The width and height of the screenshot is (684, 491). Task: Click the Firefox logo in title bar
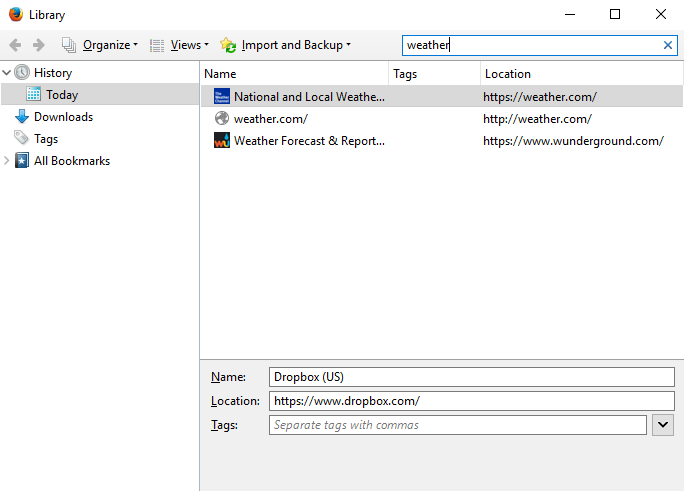(16, 14)
